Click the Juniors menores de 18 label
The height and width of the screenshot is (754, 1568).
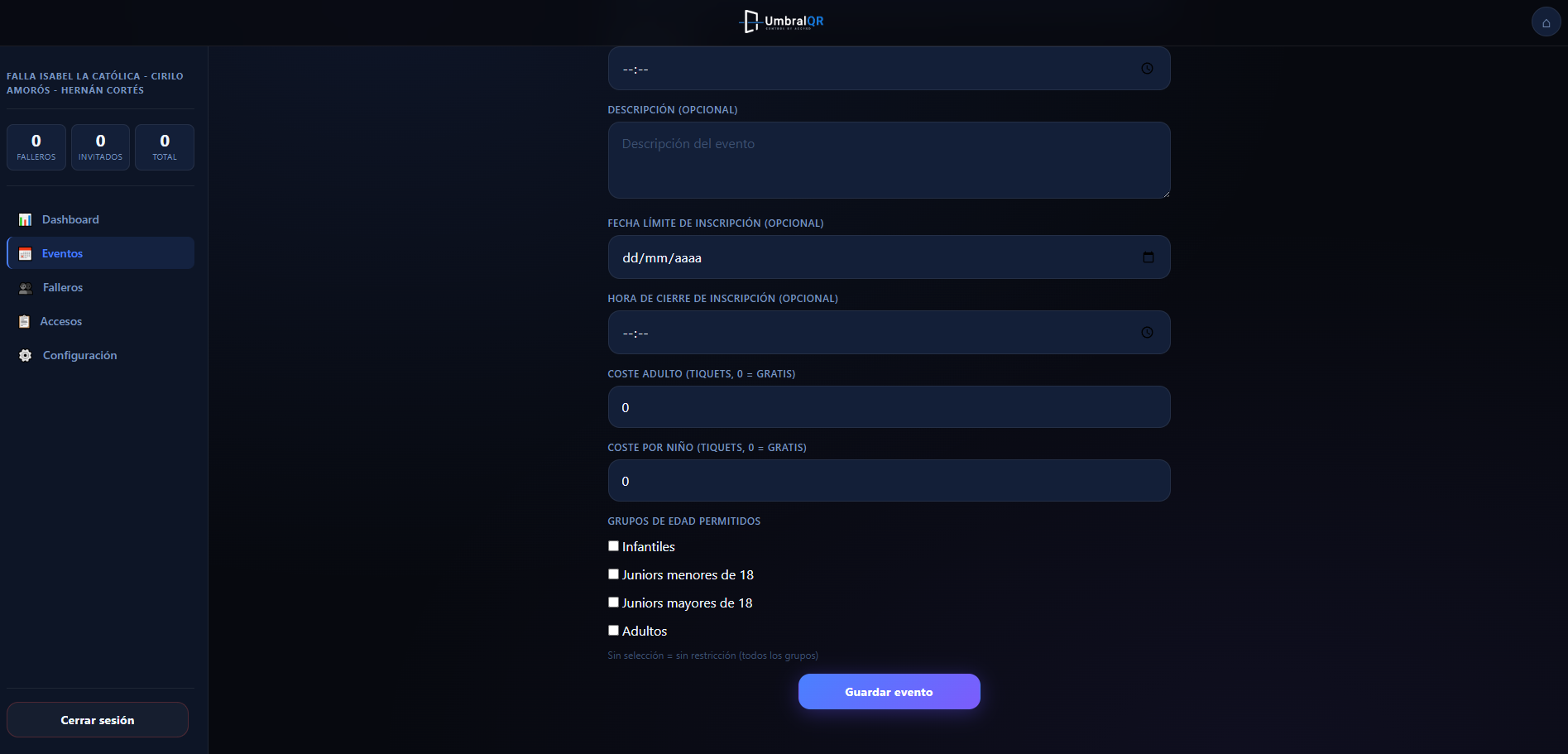pos(688,574)
